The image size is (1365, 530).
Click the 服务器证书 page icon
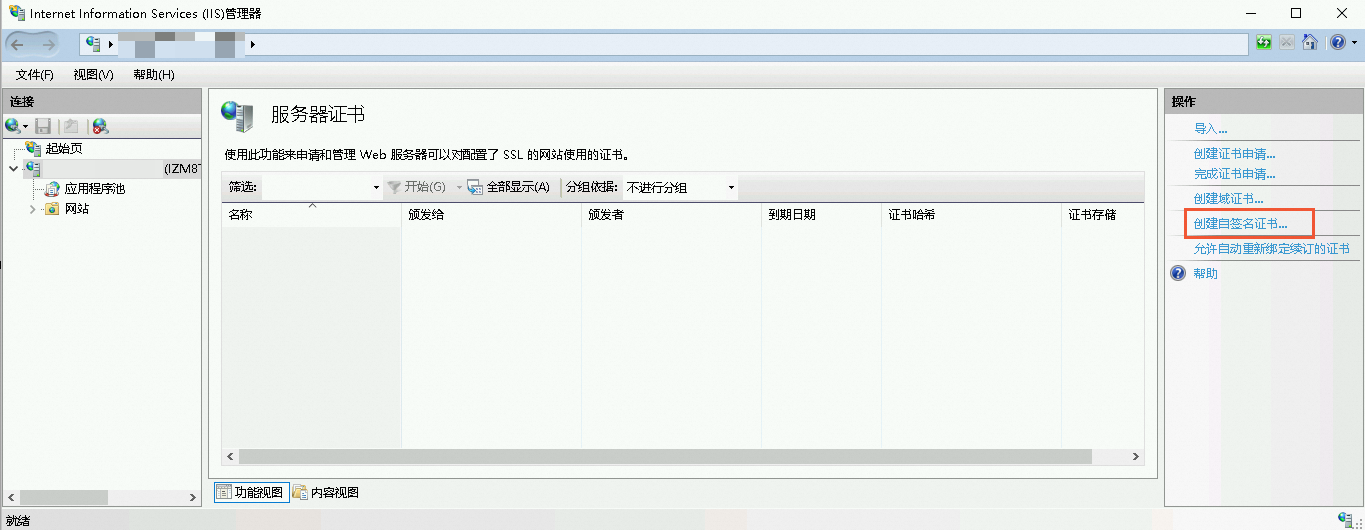click(x=237, y=116)
